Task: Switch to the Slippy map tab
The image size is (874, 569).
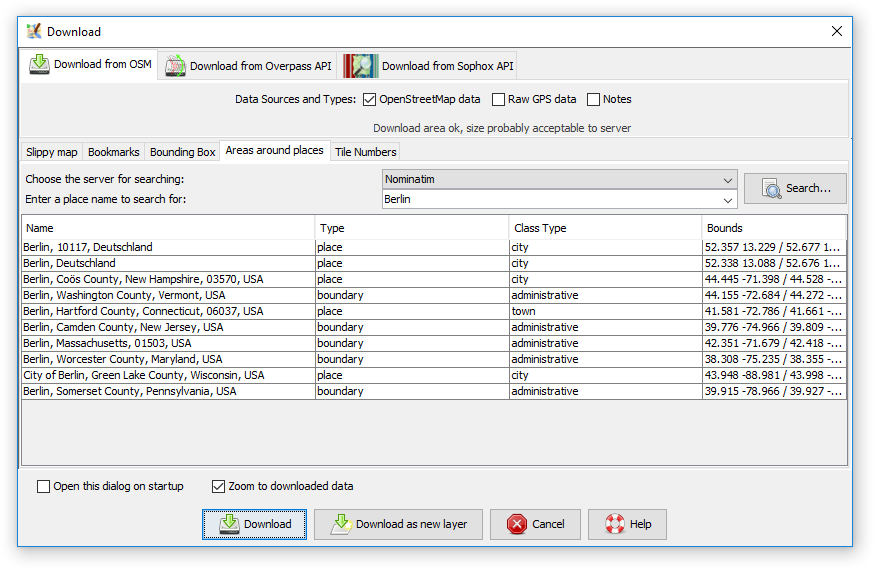Action: (51, 152)
